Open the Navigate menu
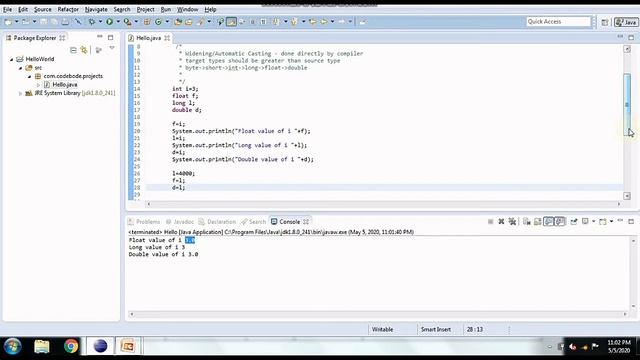 click(96, 9)
